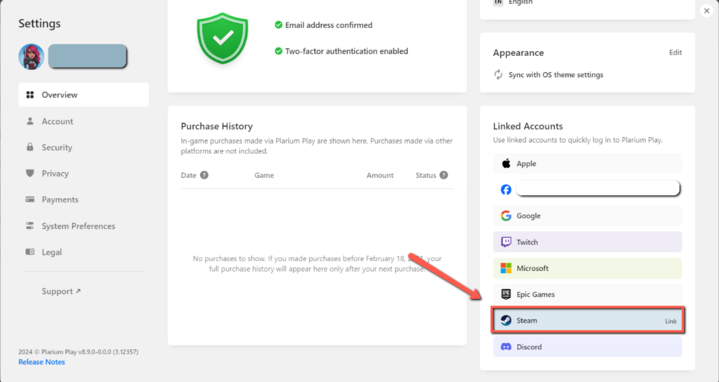Click the Apple logo icon
Image resolution: width=719 pixels, height=382 pixels.
506,163
